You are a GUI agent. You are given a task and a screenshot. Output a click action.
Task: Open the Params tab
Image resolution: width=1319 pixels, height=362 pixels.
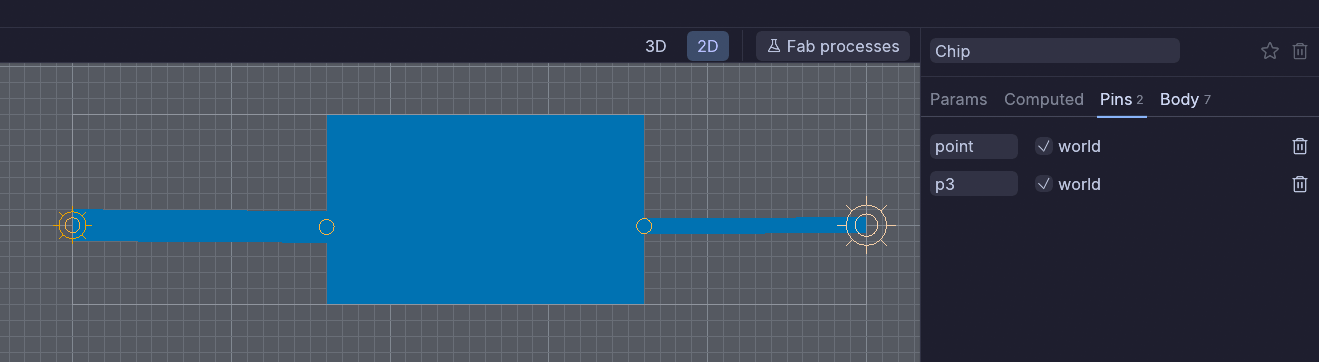(x=958, y=99)
